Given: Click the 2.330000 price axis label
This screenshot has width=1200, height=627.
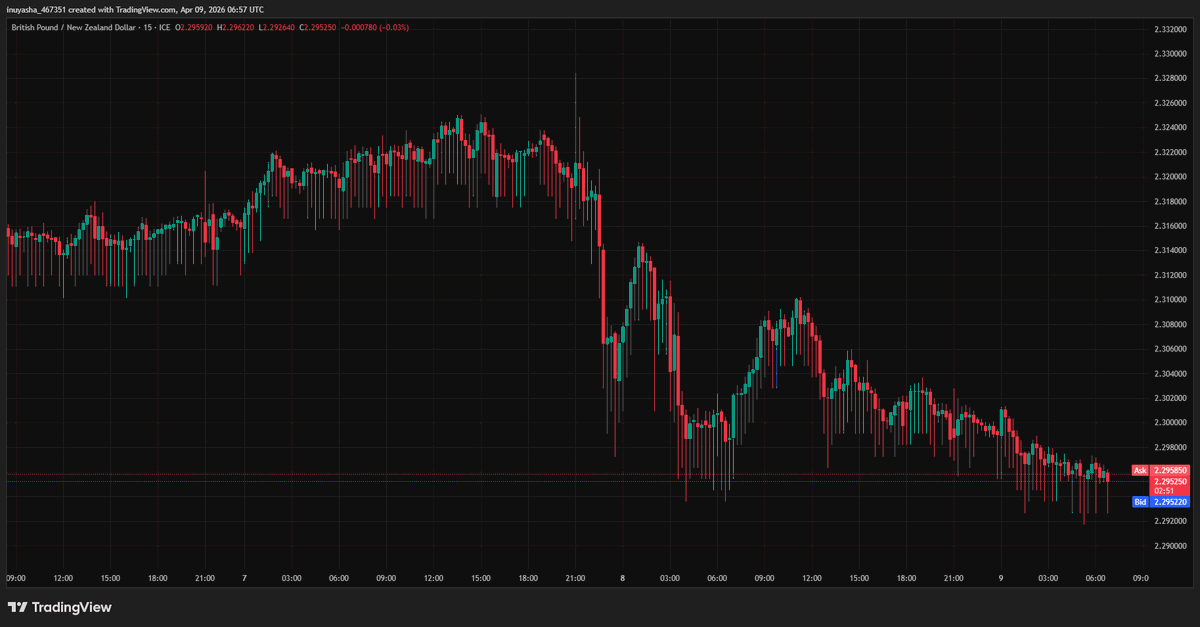Looking at the screenshot, I should click(x=1169, y=53).
